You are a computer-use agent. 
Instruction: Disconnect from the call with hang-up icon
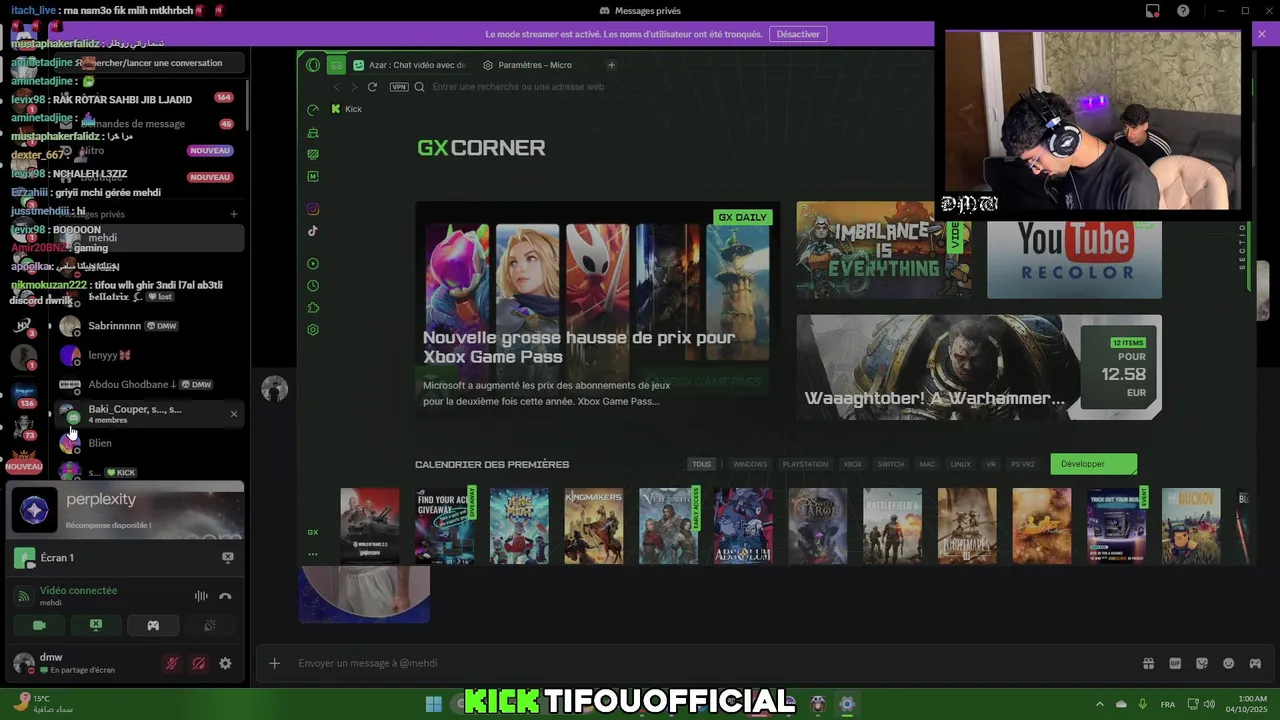[225, 596]
